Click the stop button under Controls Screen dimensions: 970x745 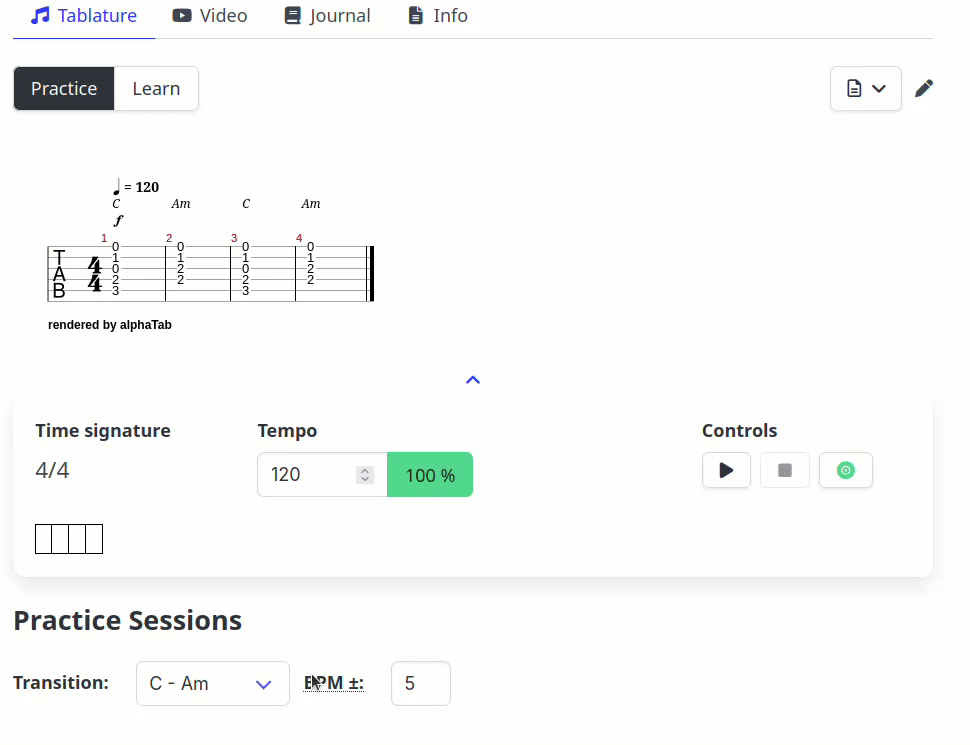coord(784,470)
